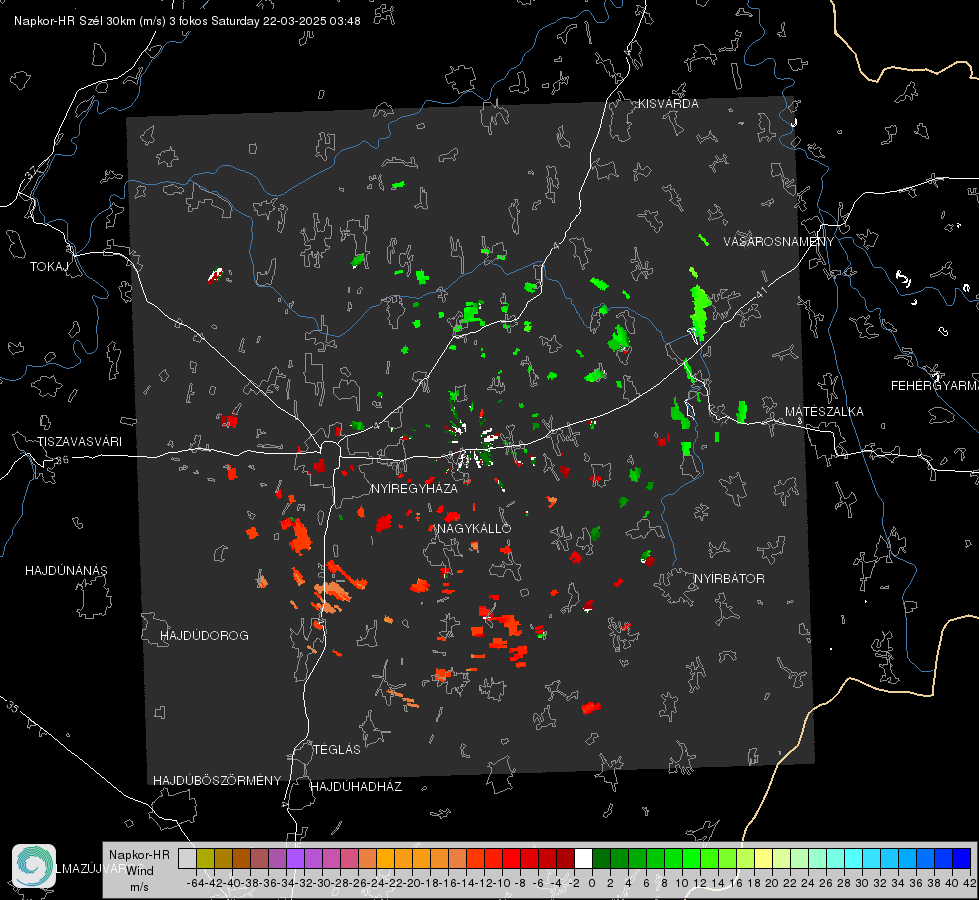Click the HAJDÚNÁNÁS map label
Viewport: 979px width, 900px height.
click(x=66, y=570)
